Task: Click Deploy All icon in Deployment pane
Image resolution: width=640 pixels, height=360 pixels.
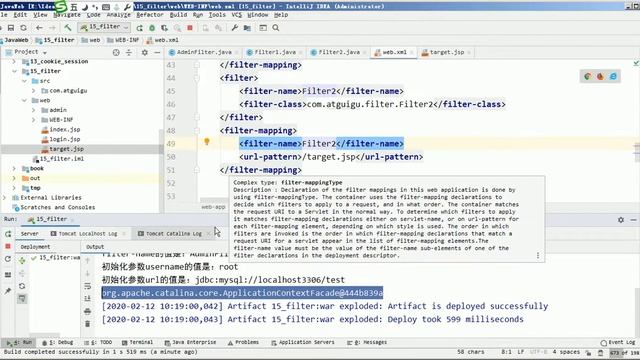Action: (x=22, y=260)
